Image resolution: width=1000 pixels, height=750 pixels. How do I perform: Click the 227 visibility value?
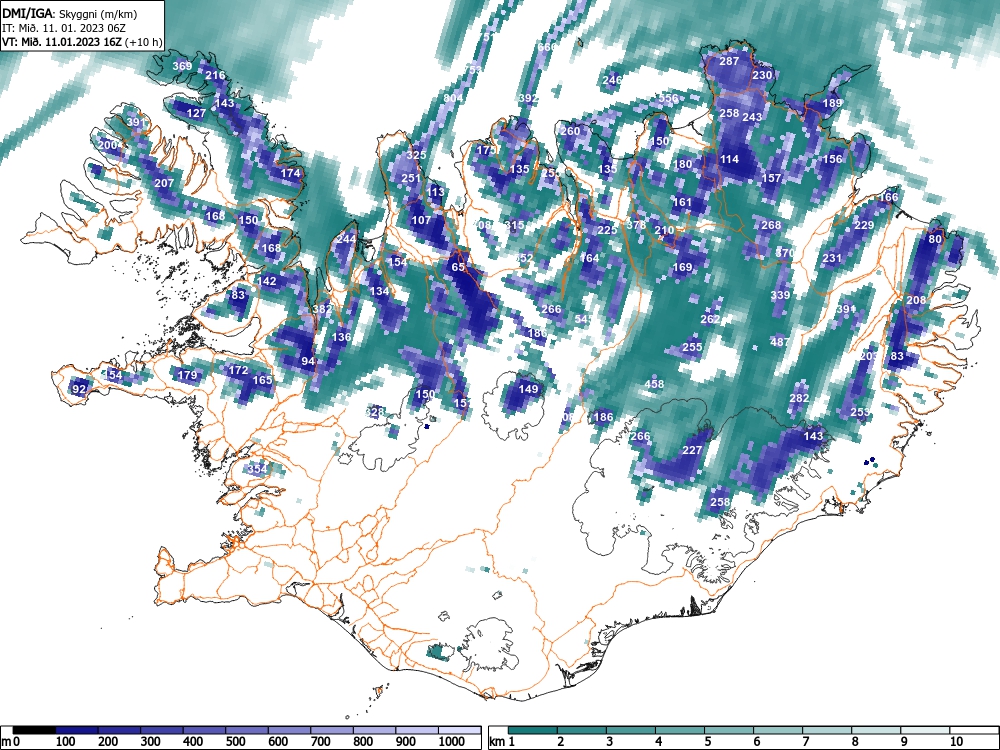(x=692, y=450)
